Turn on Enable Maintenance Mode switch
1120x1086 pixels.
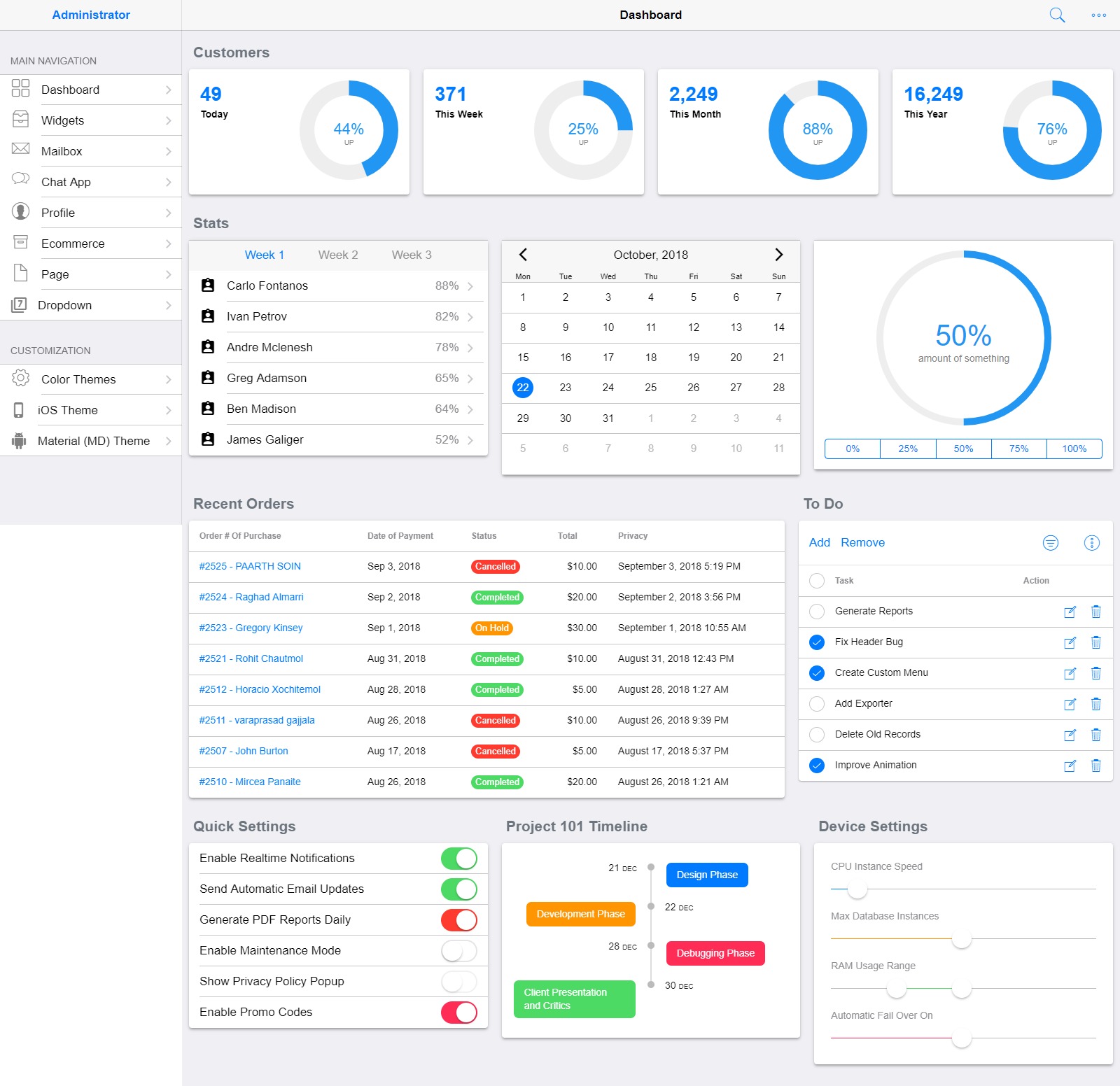click(x=459, y=951)
